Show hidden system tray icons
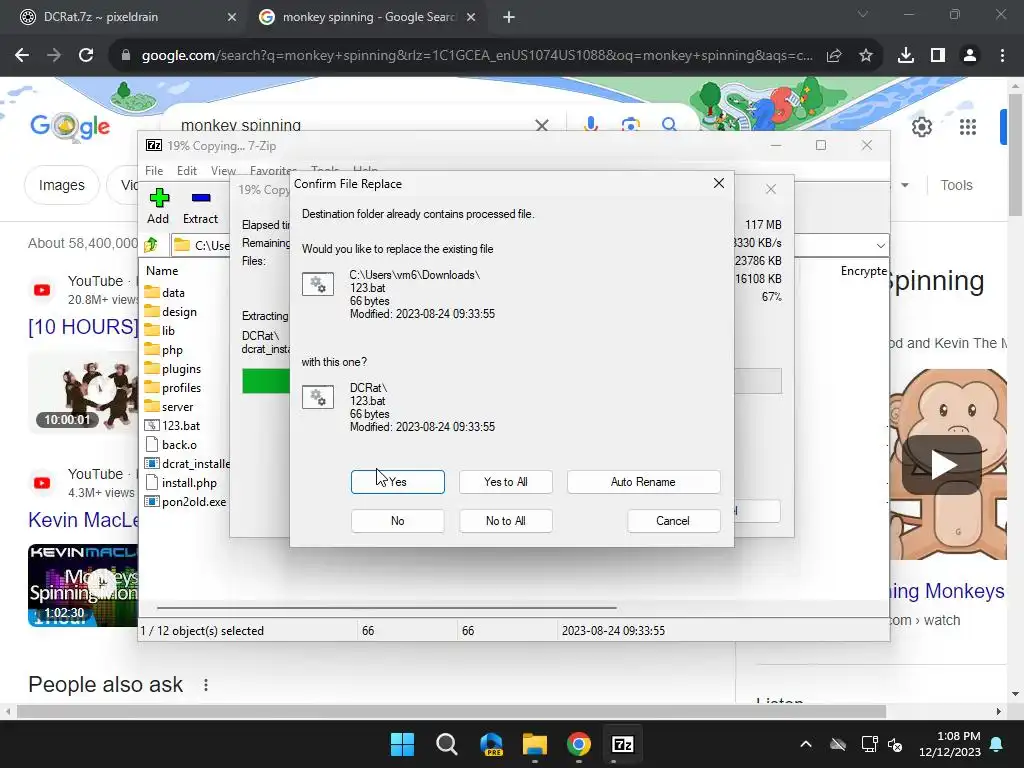 pos(806,744)
